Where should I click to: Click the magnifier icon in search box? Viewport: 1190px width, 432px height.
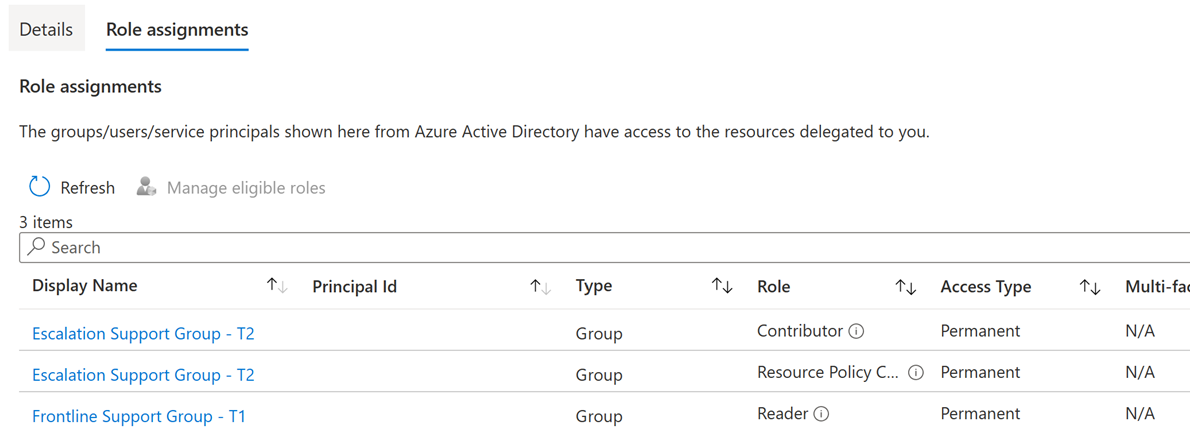(x=37, y=247)
